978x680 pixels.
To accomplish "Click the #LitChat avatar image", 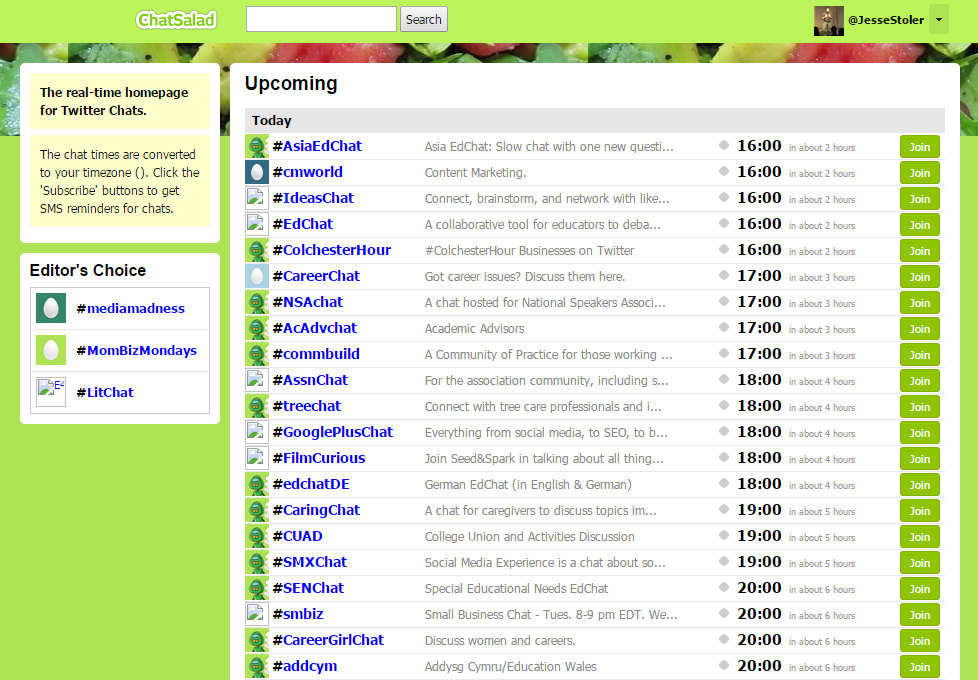I will click(x=51, y=392).
